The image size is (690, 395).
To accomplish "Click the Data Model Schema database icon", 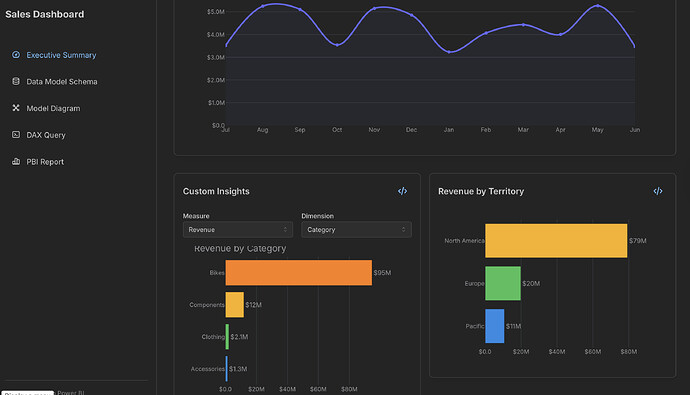I will click(16, 81).
